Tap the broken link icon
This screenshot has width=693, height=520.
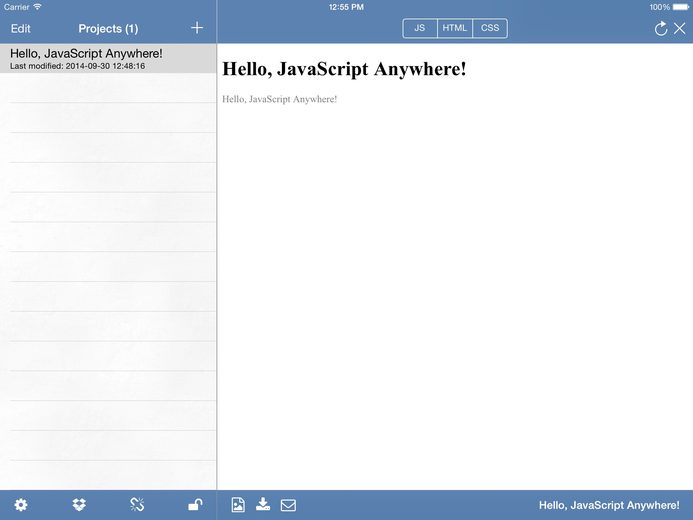point(137,505)
